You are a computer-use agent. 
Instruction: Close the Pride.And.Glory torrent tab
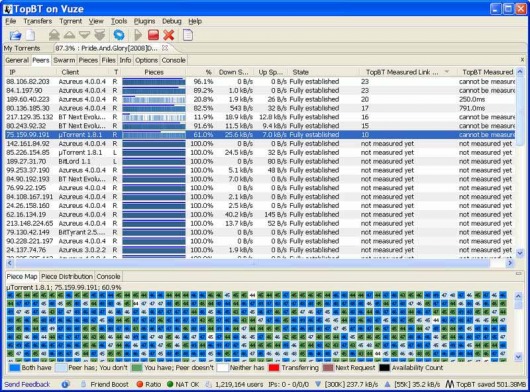click(165, 48)
